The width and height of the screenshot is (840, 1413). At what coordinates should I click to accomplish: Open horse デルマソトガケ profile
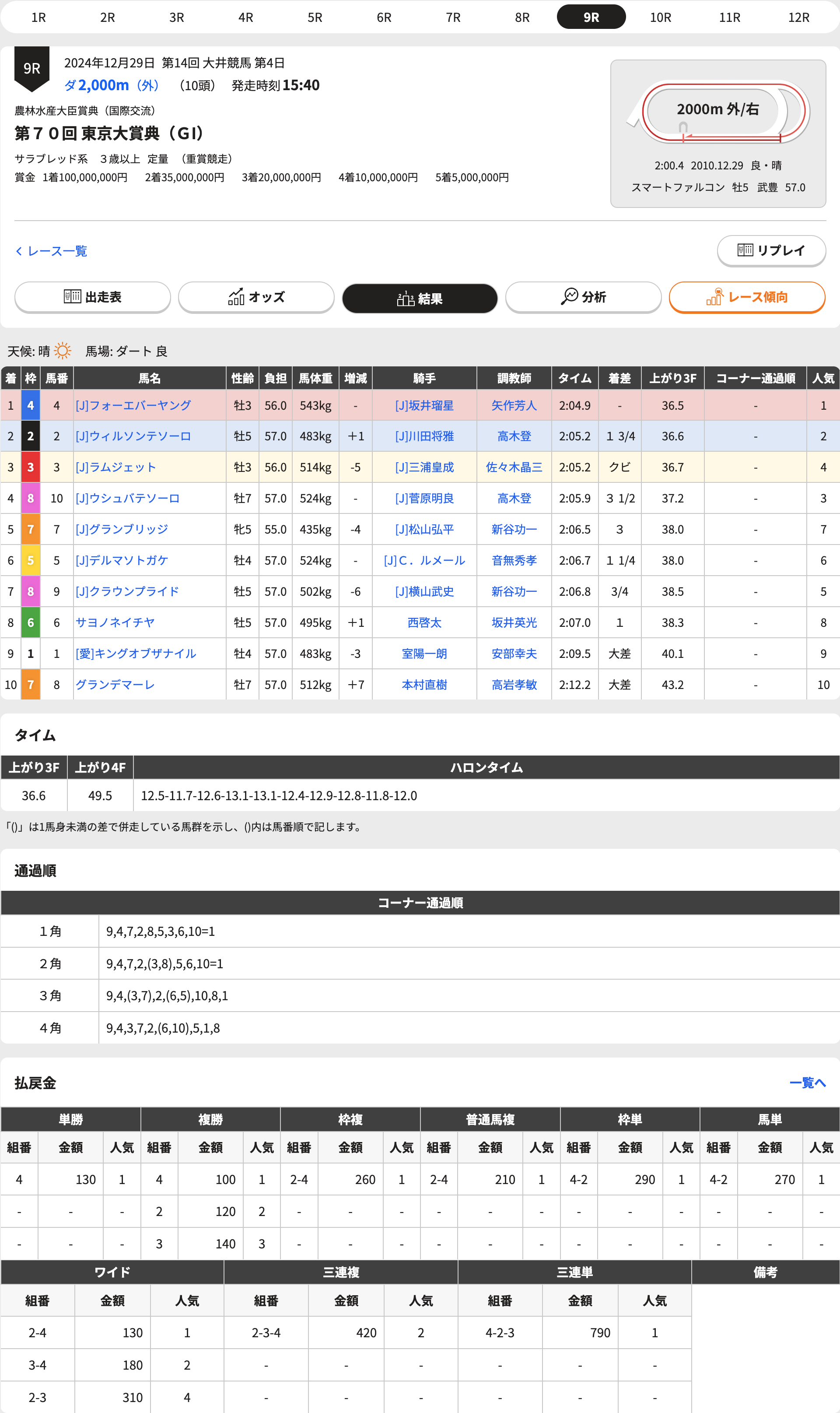(122, 560)
